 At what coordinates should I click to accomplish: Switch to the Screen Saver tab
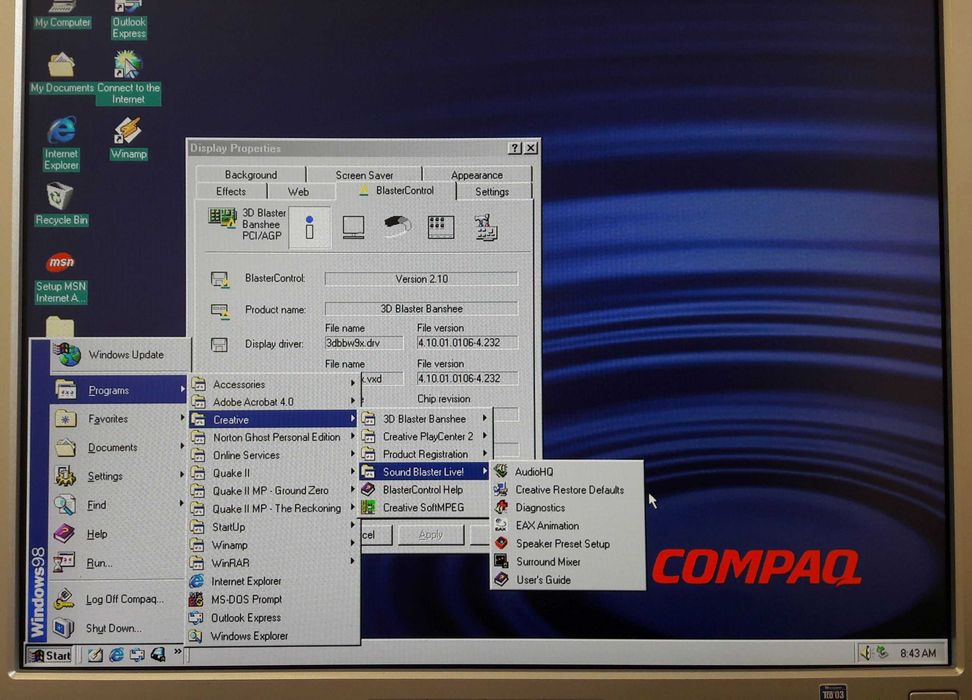coord(364,175)
